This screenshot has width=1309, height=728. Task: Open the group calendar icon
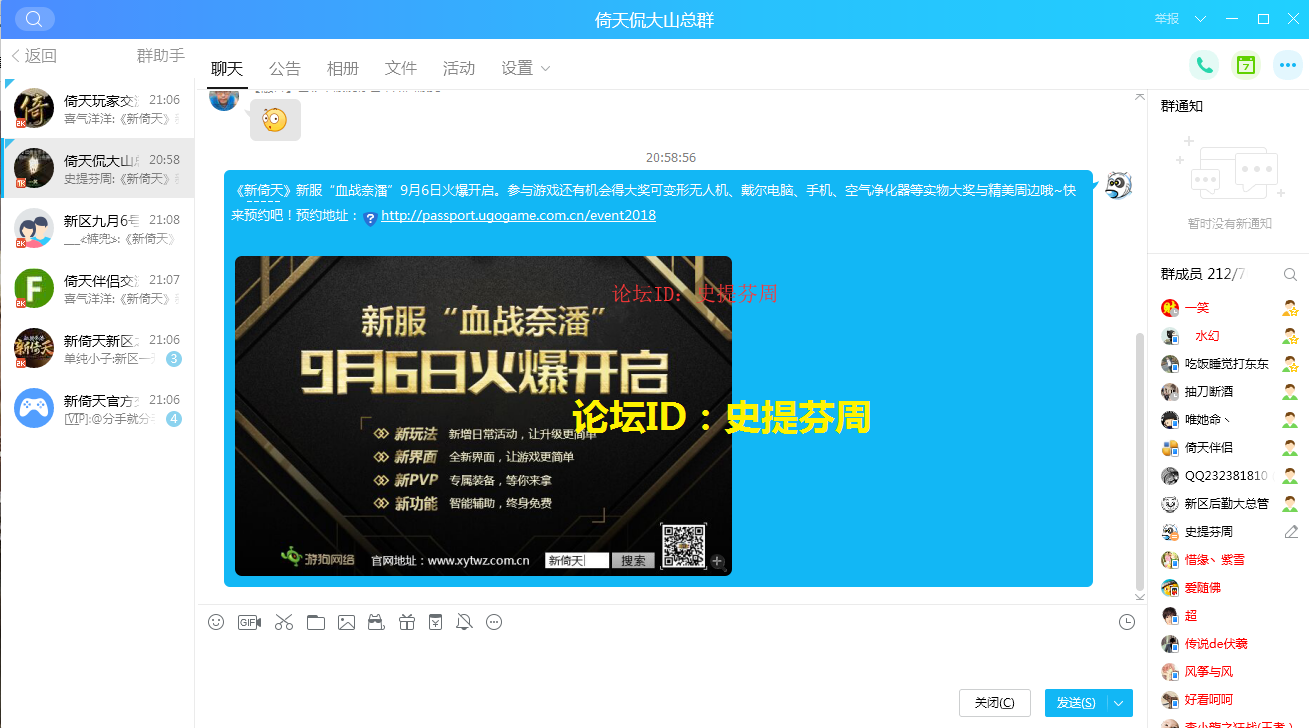click(1246, 65)
